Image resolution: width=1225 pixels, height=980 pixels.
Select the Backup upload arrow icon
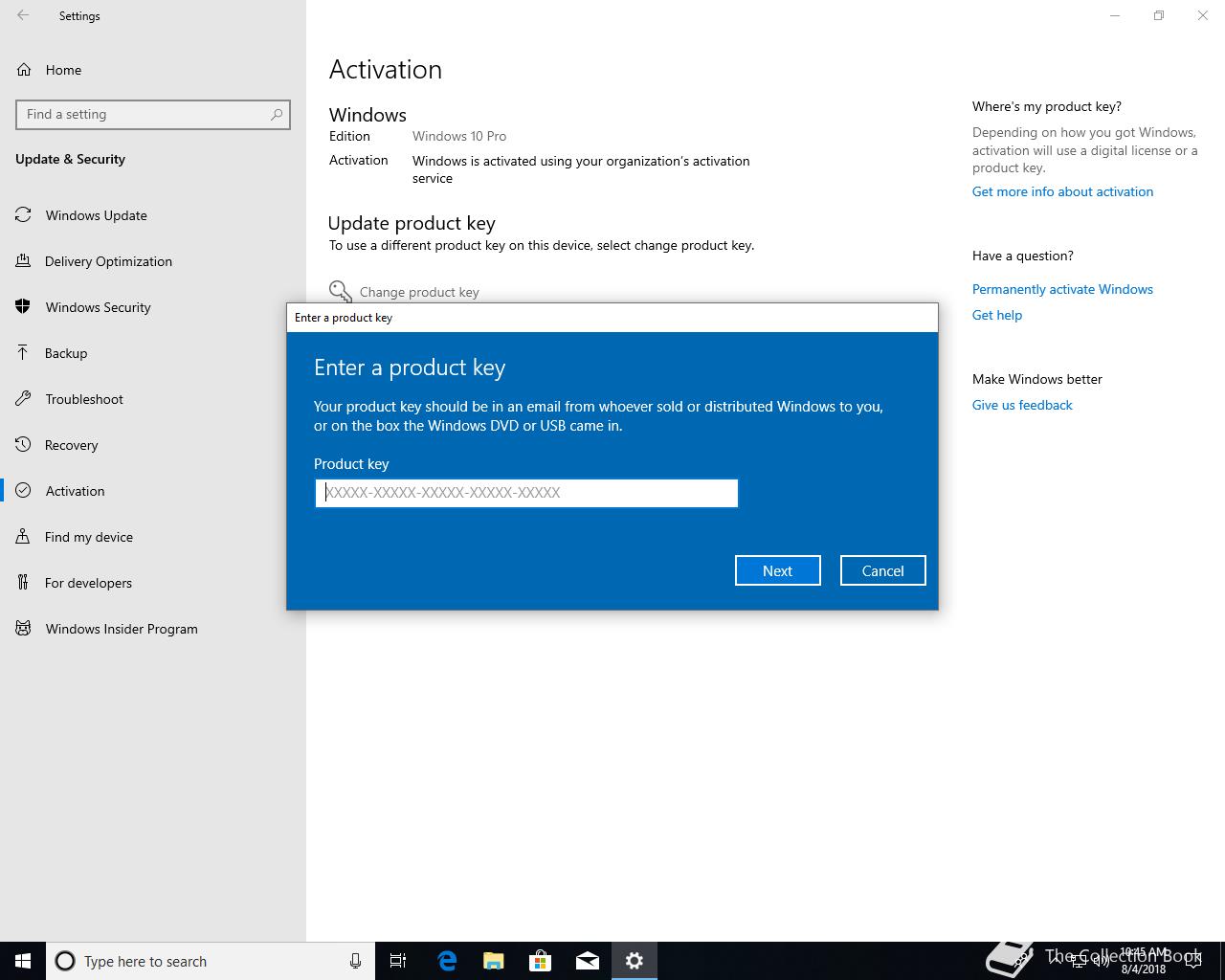[x=23, y=353]
